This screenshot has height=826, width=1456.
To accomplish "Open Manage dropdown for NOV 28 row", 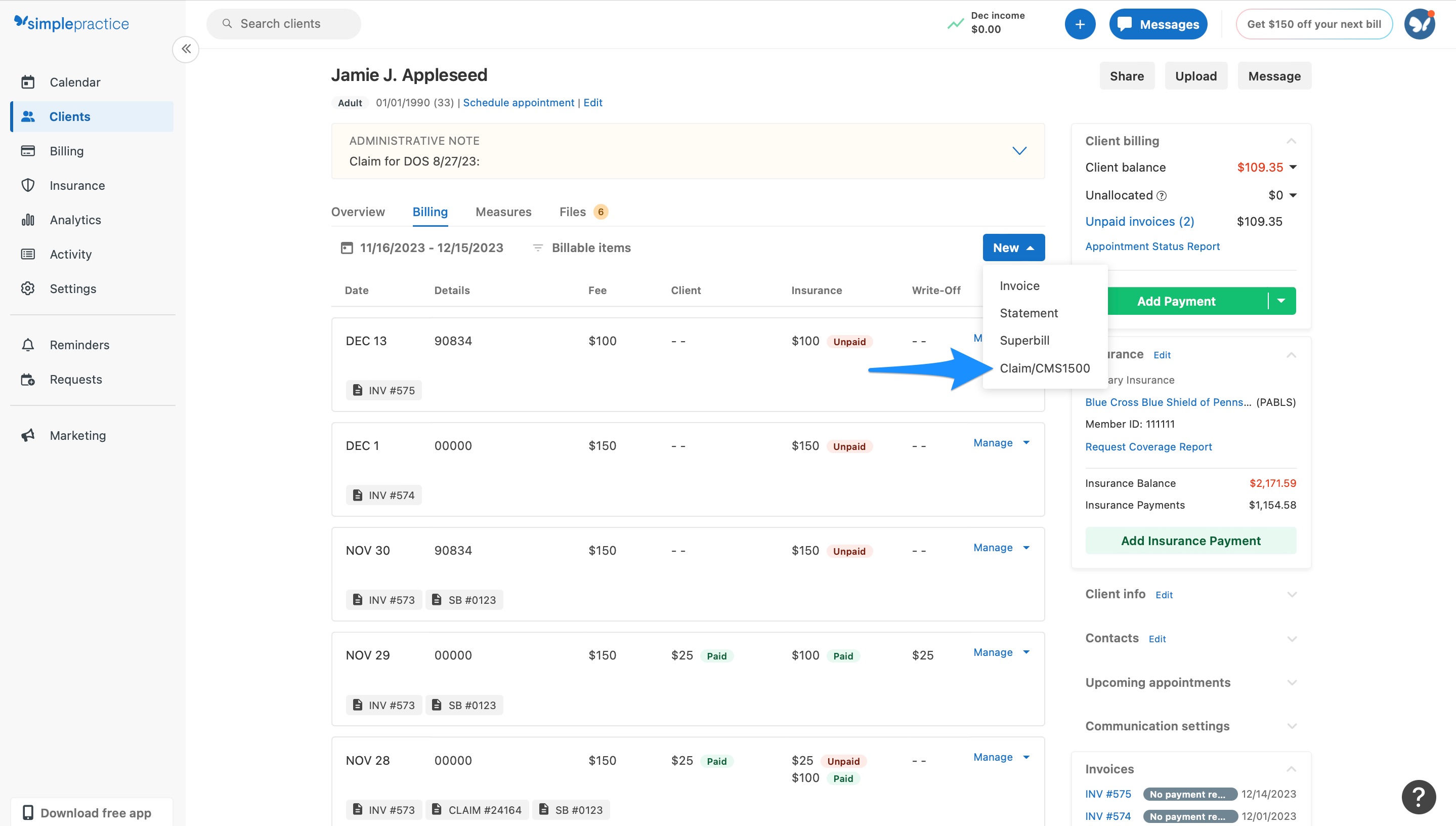I will pyautogui.click(x=1001, y=757).
